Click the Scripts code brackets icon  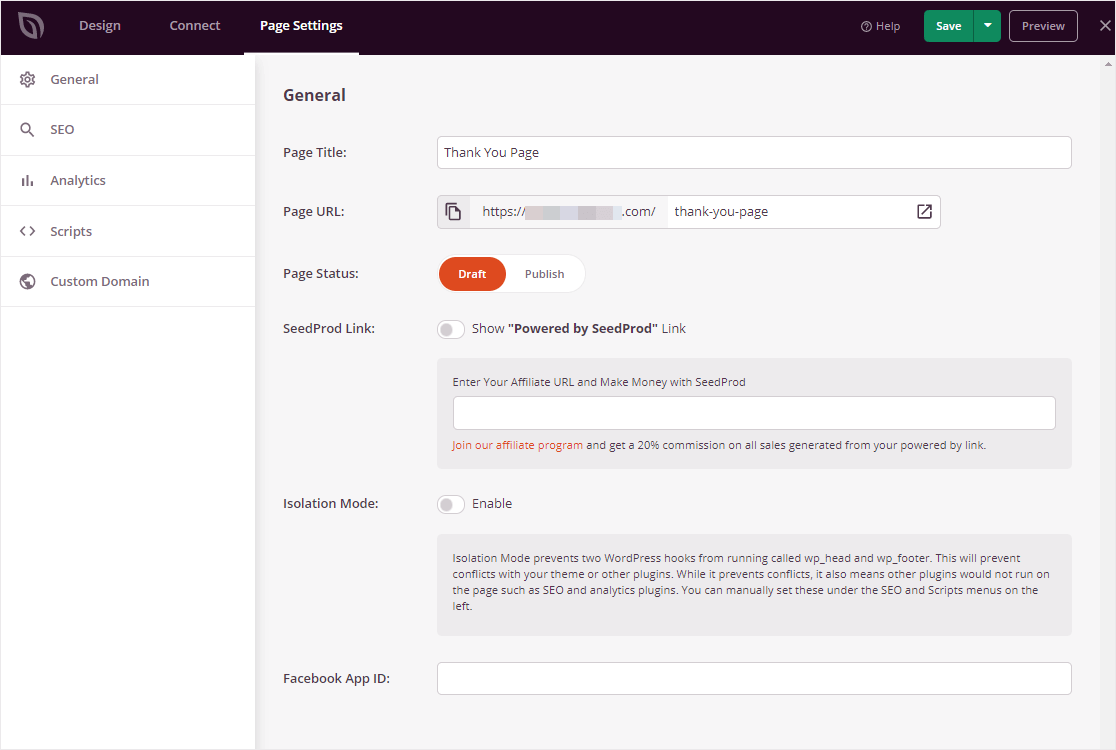(28, 231)
